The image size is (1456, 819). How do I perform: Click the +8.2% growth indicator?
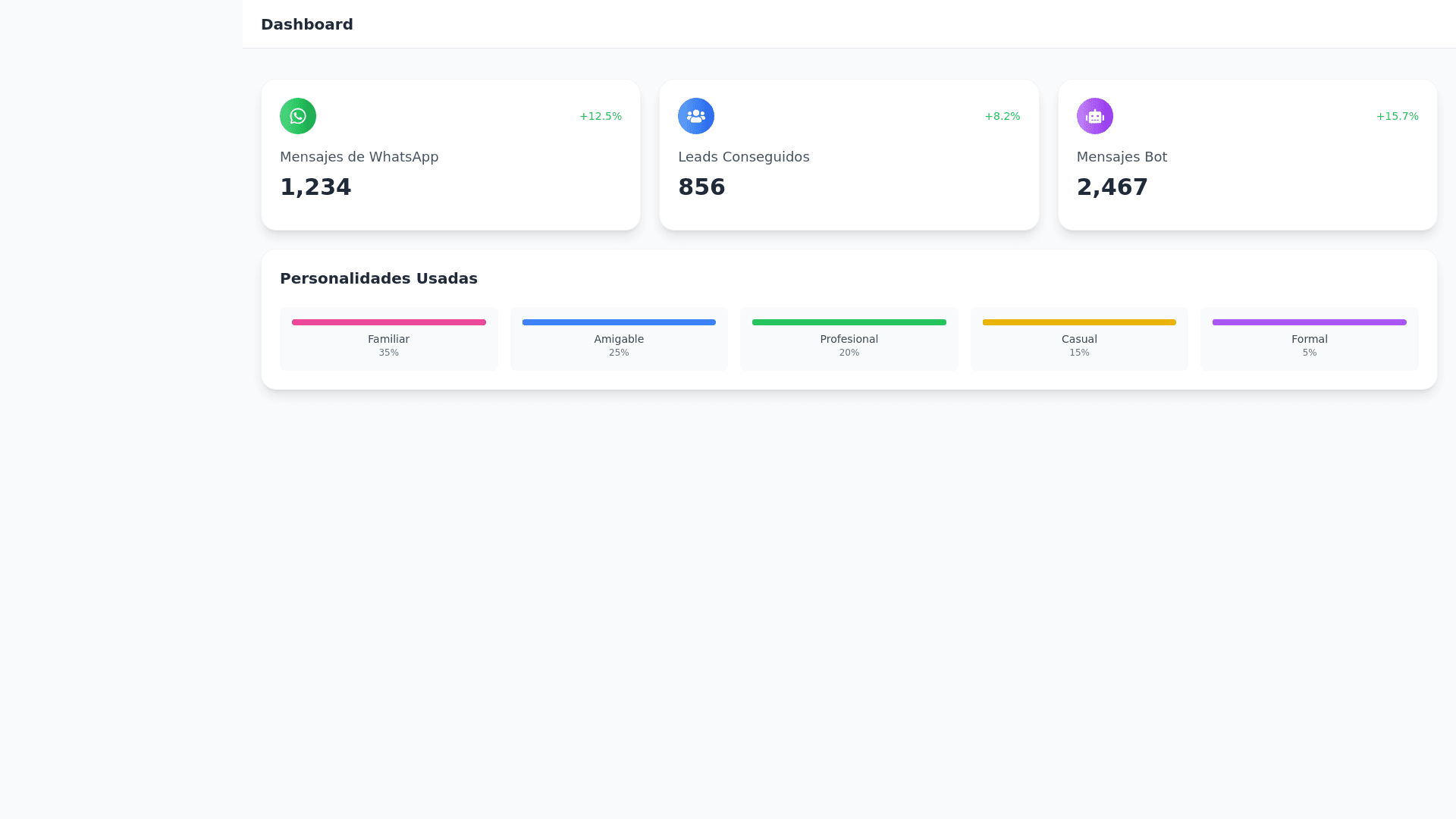coord(1002,116)
